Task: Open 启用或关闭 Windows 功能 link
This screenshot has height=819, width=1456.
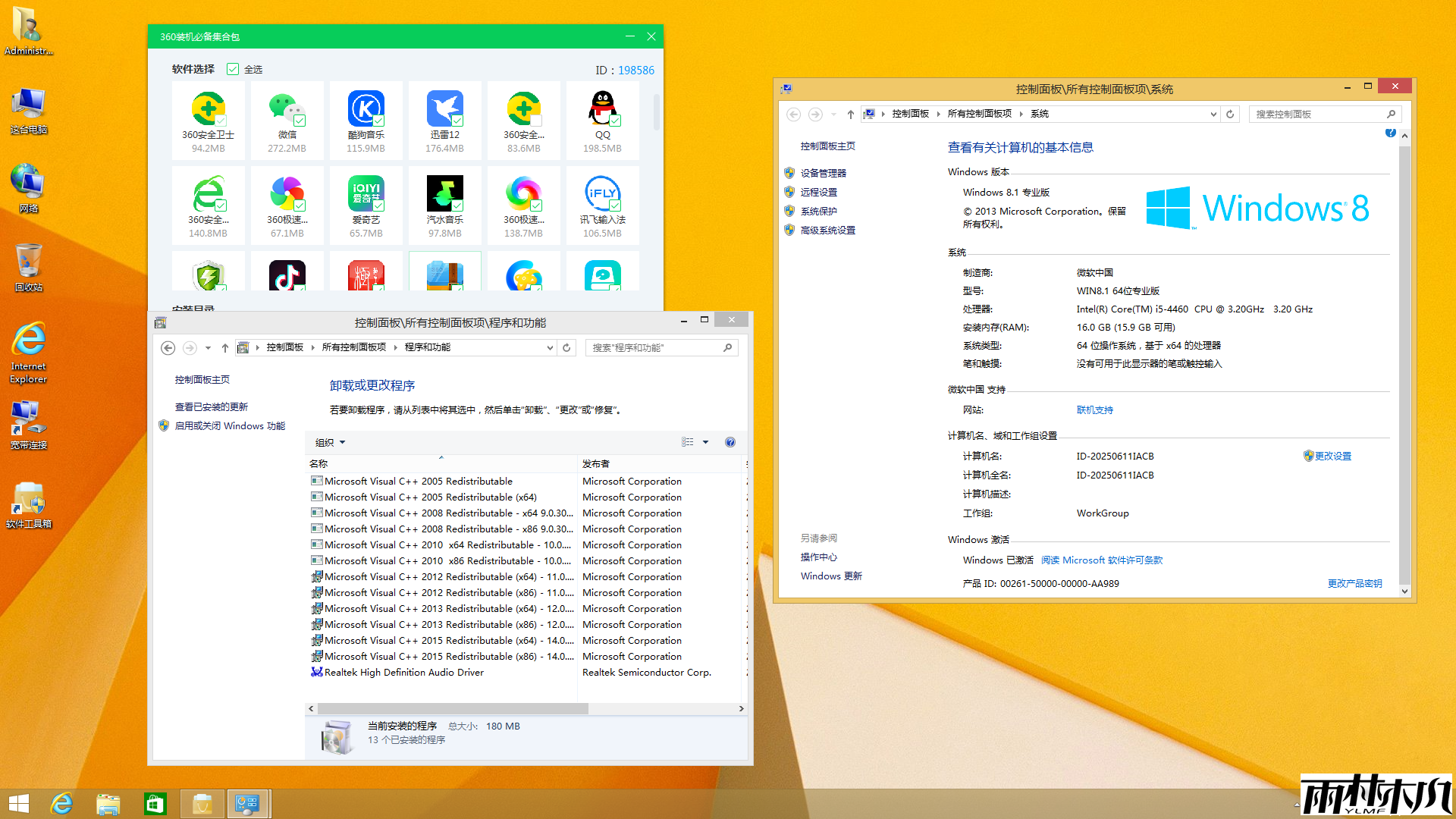Action: [230, 425]
